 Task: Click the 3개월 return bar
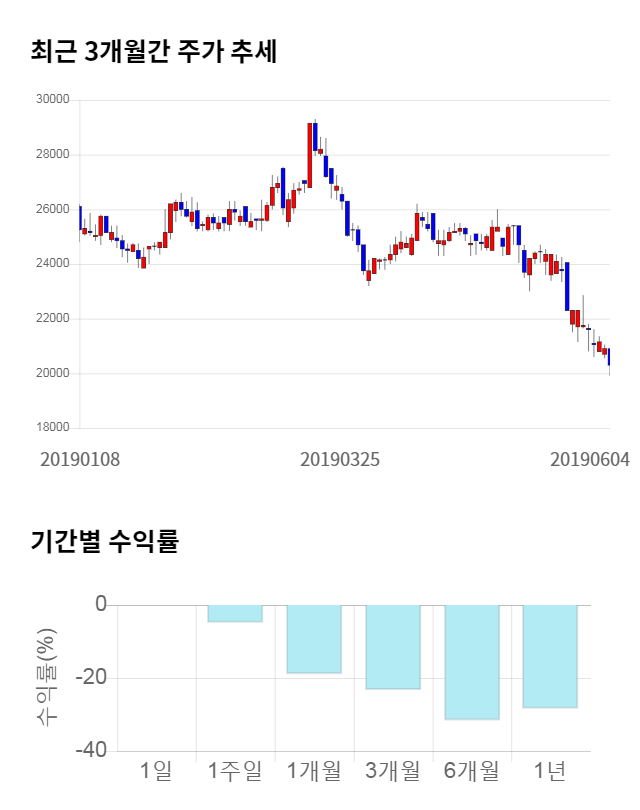click(x=393, y=647)
